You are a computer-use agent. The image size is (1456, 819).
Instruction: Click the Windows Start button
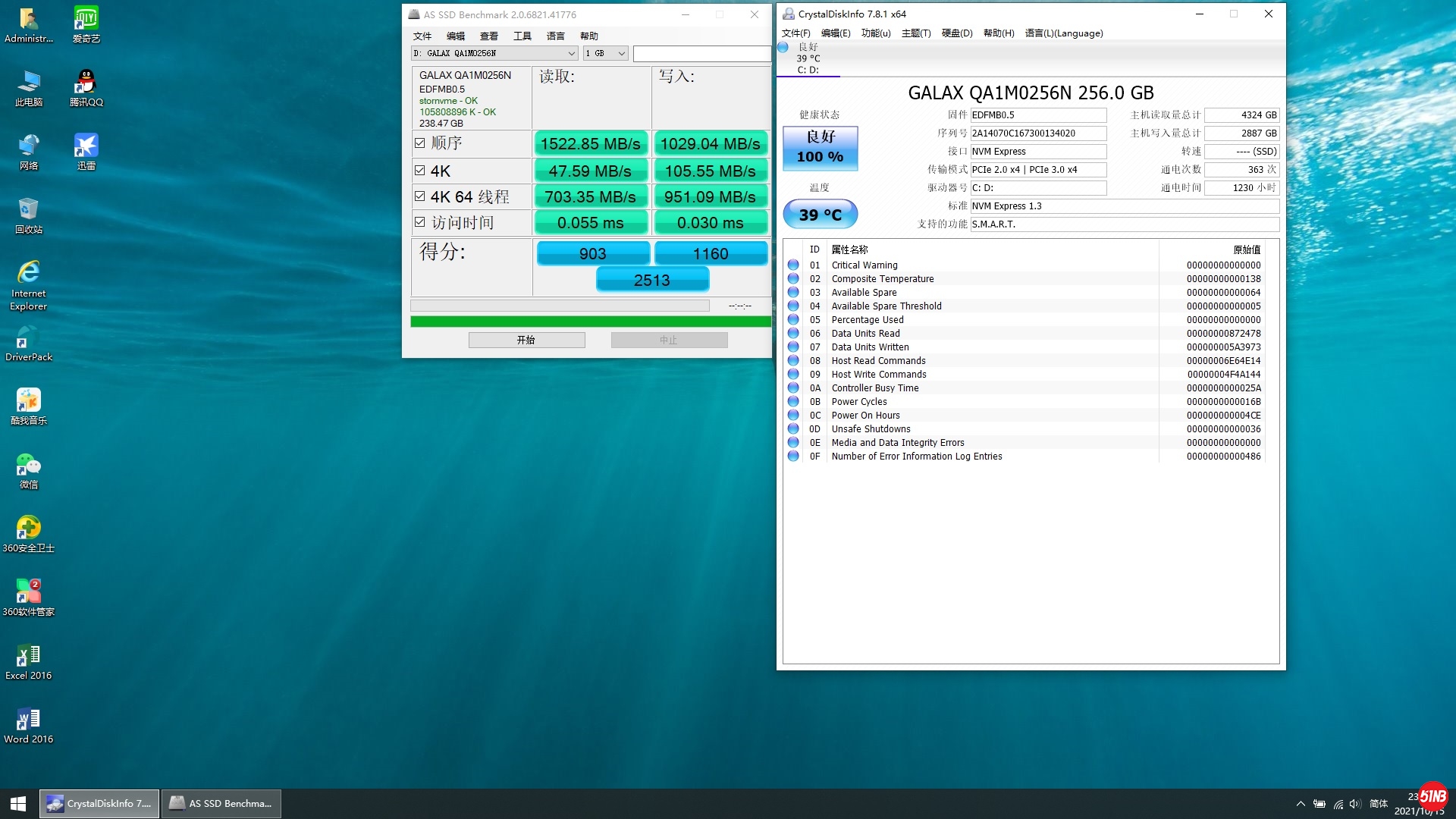(18, 803)
